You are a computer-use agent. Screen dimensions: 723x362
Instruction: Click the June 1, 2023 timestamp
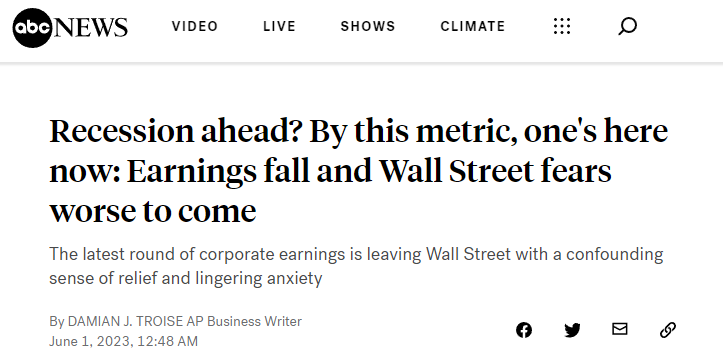[123, 341]
